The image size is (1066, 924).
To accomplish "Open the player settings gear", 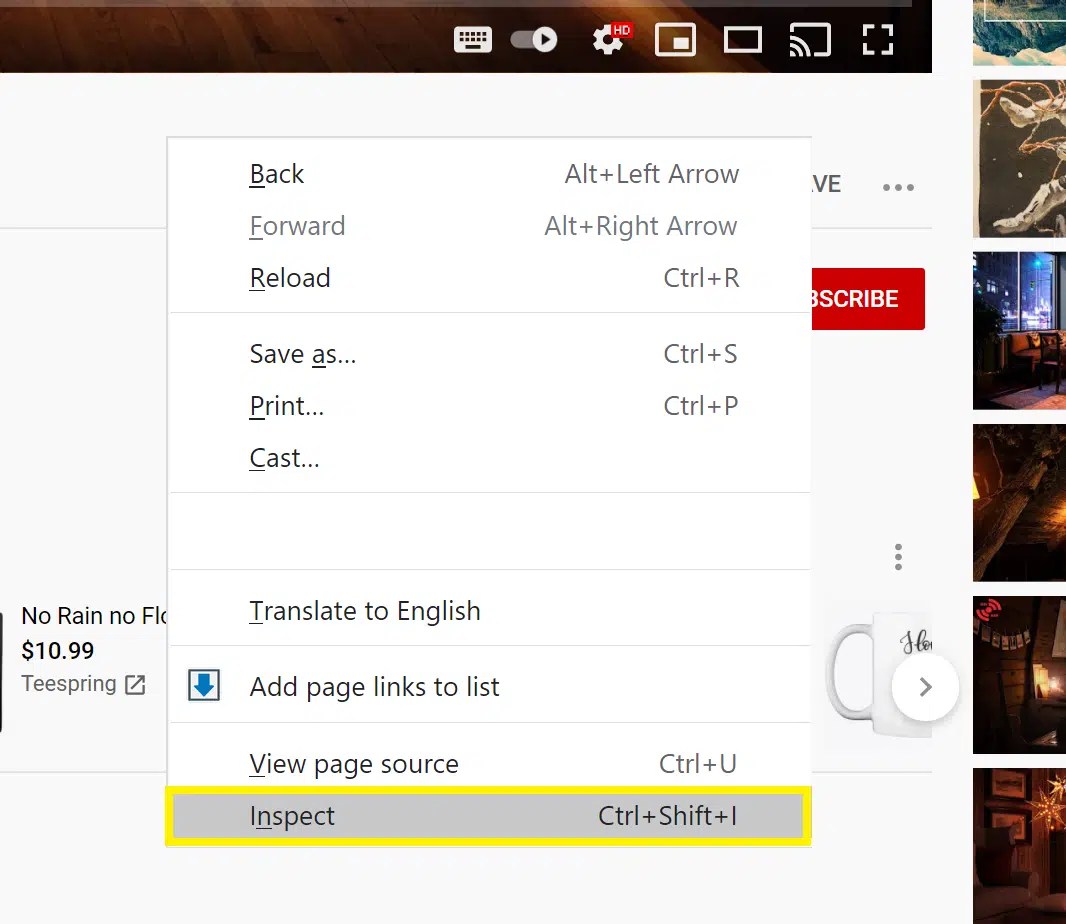I will pos(609,40).
